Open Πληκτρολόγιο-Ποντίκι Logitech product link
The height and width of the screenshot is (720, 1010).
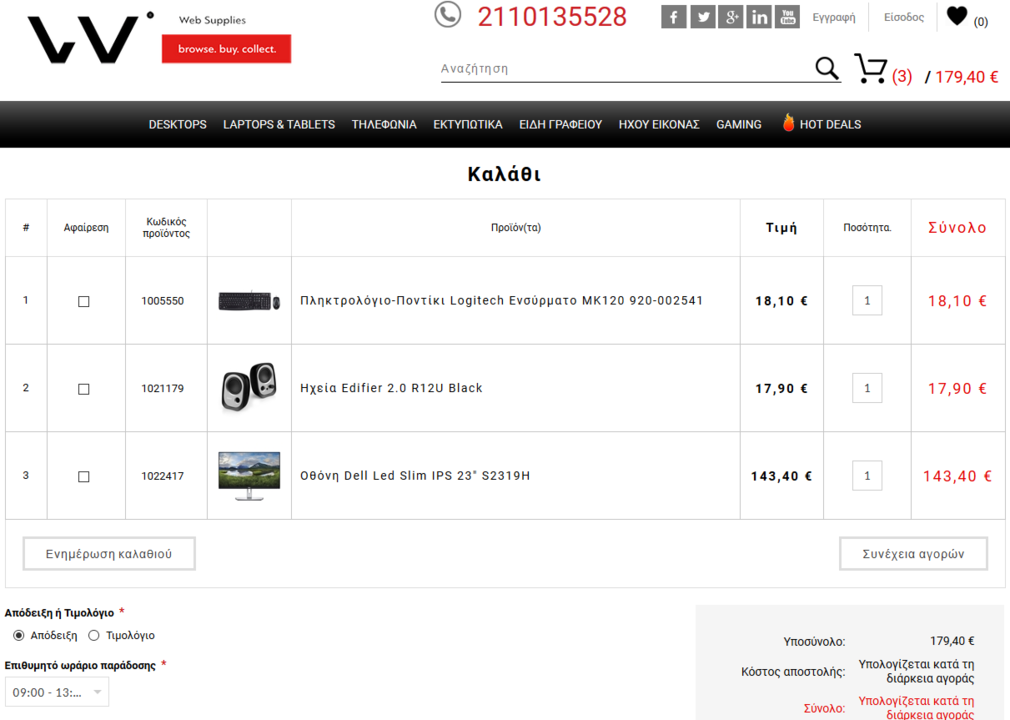[x=501, y=301]
